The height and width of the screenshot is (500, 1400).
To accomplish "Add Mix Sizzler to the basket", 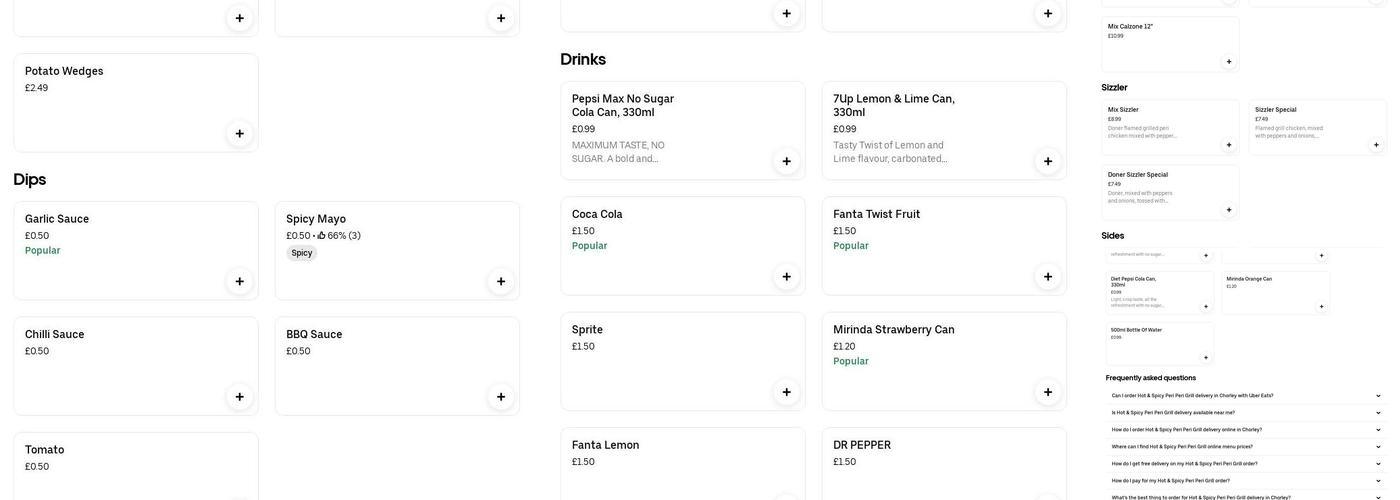I will 1229,145.
